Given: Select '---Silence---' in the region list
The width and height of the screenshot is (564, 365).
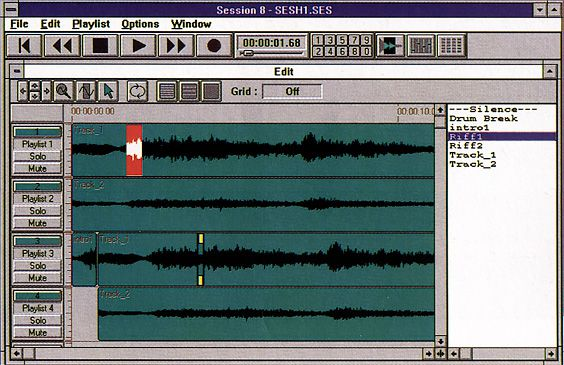Looking at the screenshot, I should pos(502,109).
